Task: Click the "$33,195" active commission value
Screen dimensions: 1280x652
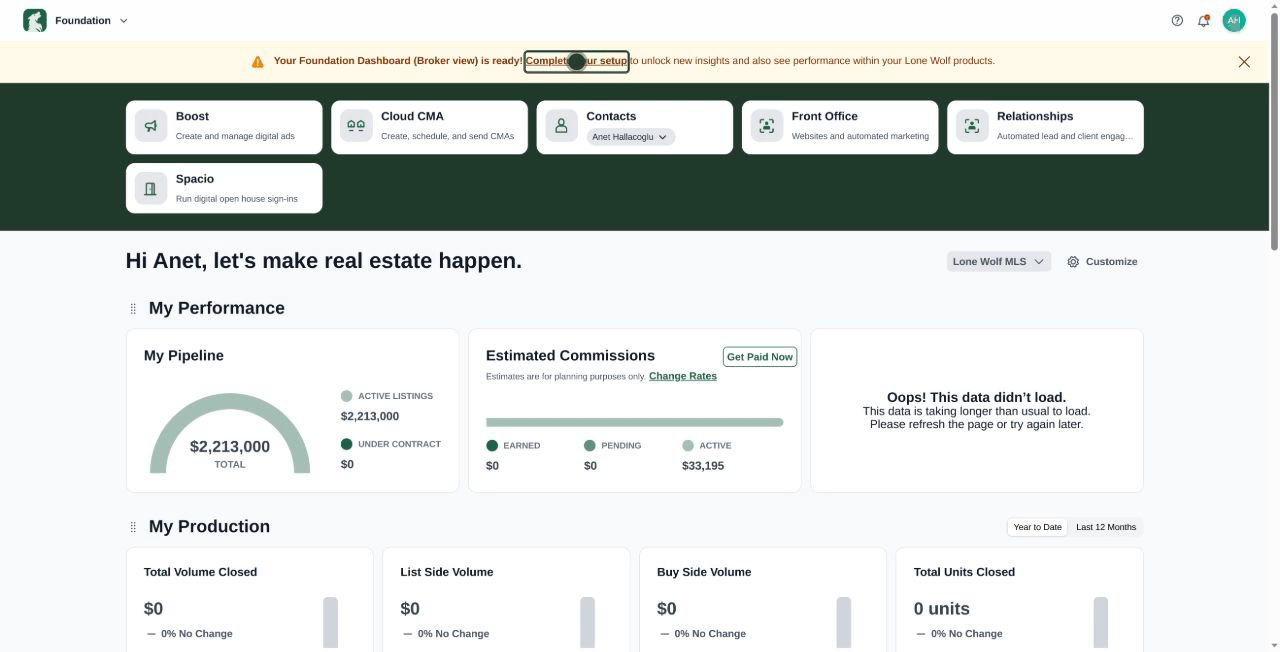Action: pos(703,466)
